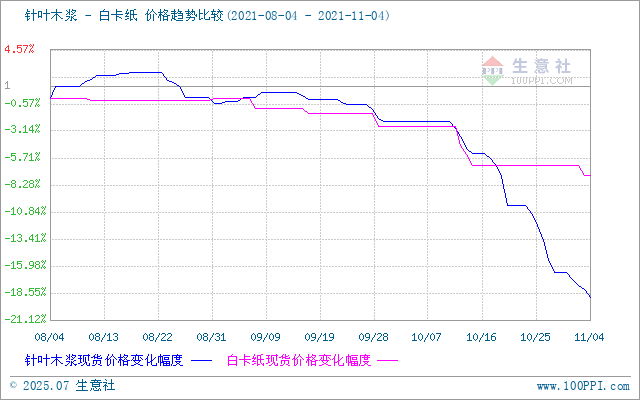Click the 08/31 x-axis date
This screenshot has width=640, height=400.
pos(211,337)
